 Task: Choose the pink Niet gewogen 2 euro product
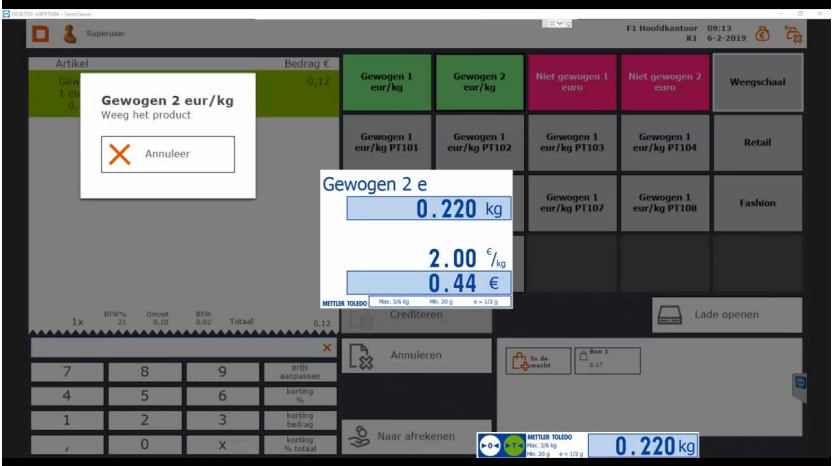click(663, 82)
